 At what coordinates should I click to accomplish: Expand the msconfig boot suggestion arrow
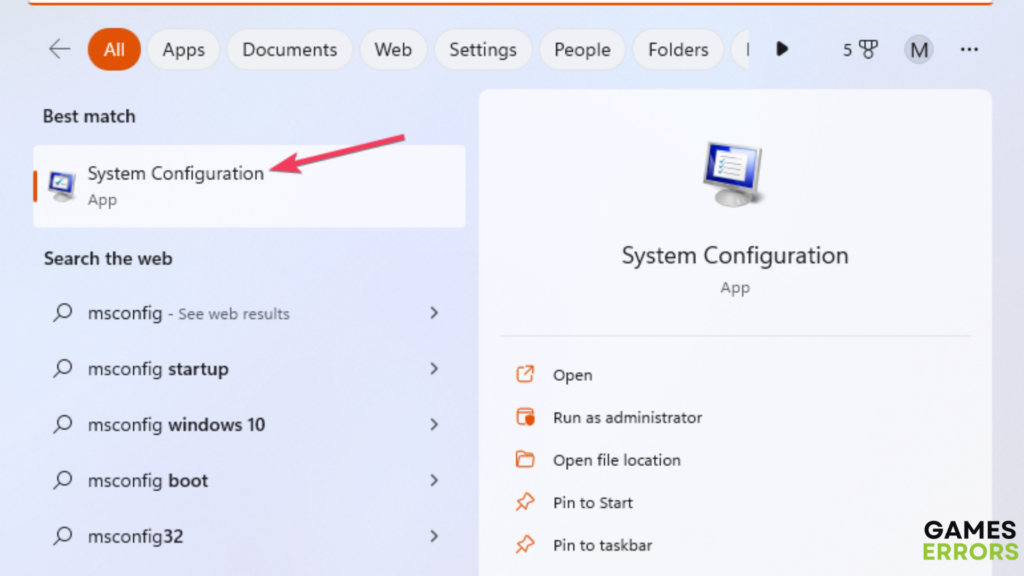coord(434,481)
